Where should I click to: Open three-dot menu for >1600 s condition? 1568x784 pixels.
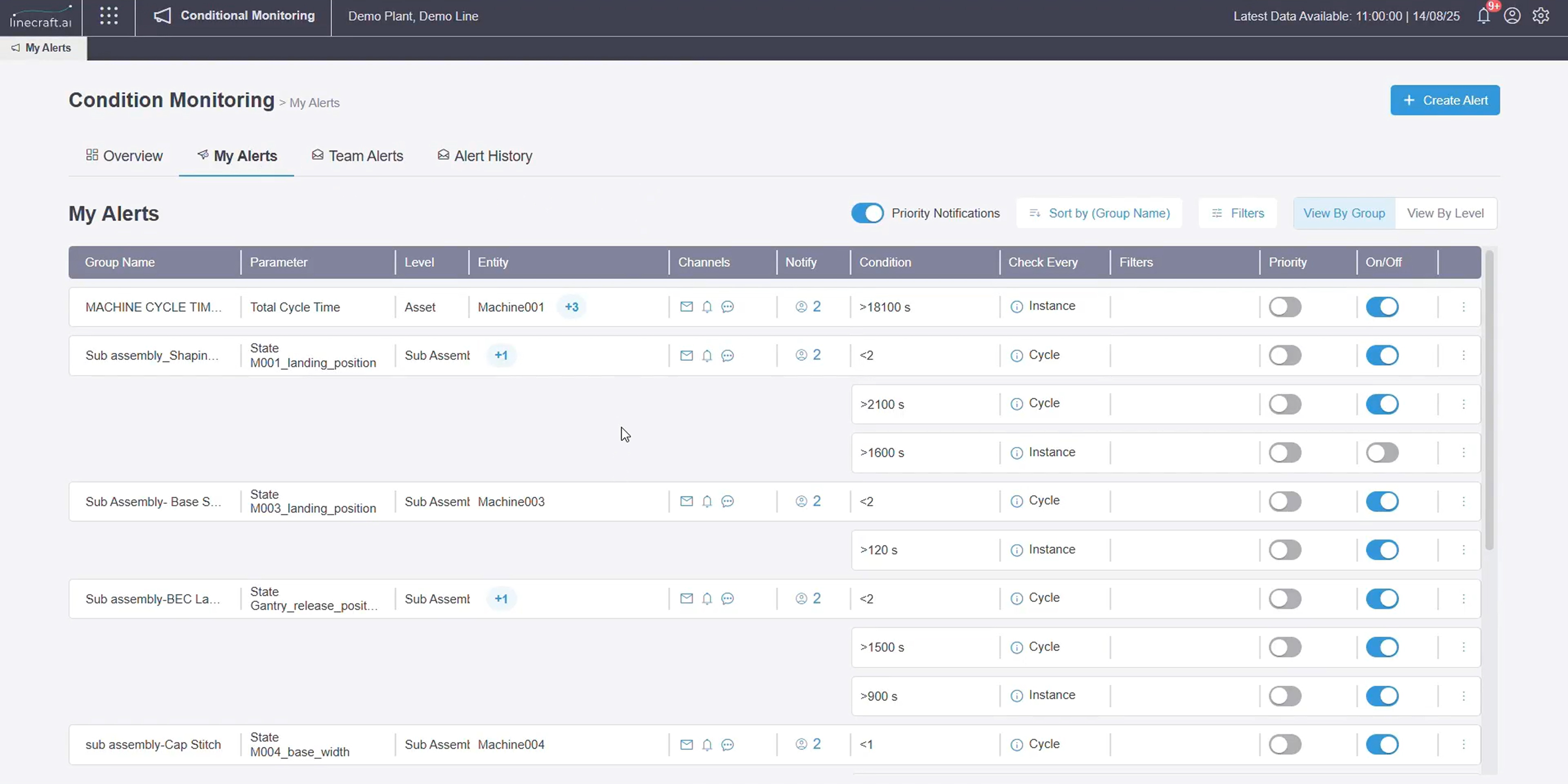[1463, 452]
